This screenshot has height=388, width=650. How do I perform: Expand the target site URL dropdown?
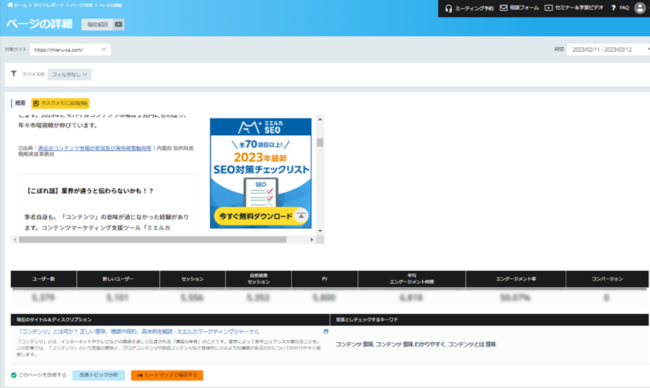point(70,49)
